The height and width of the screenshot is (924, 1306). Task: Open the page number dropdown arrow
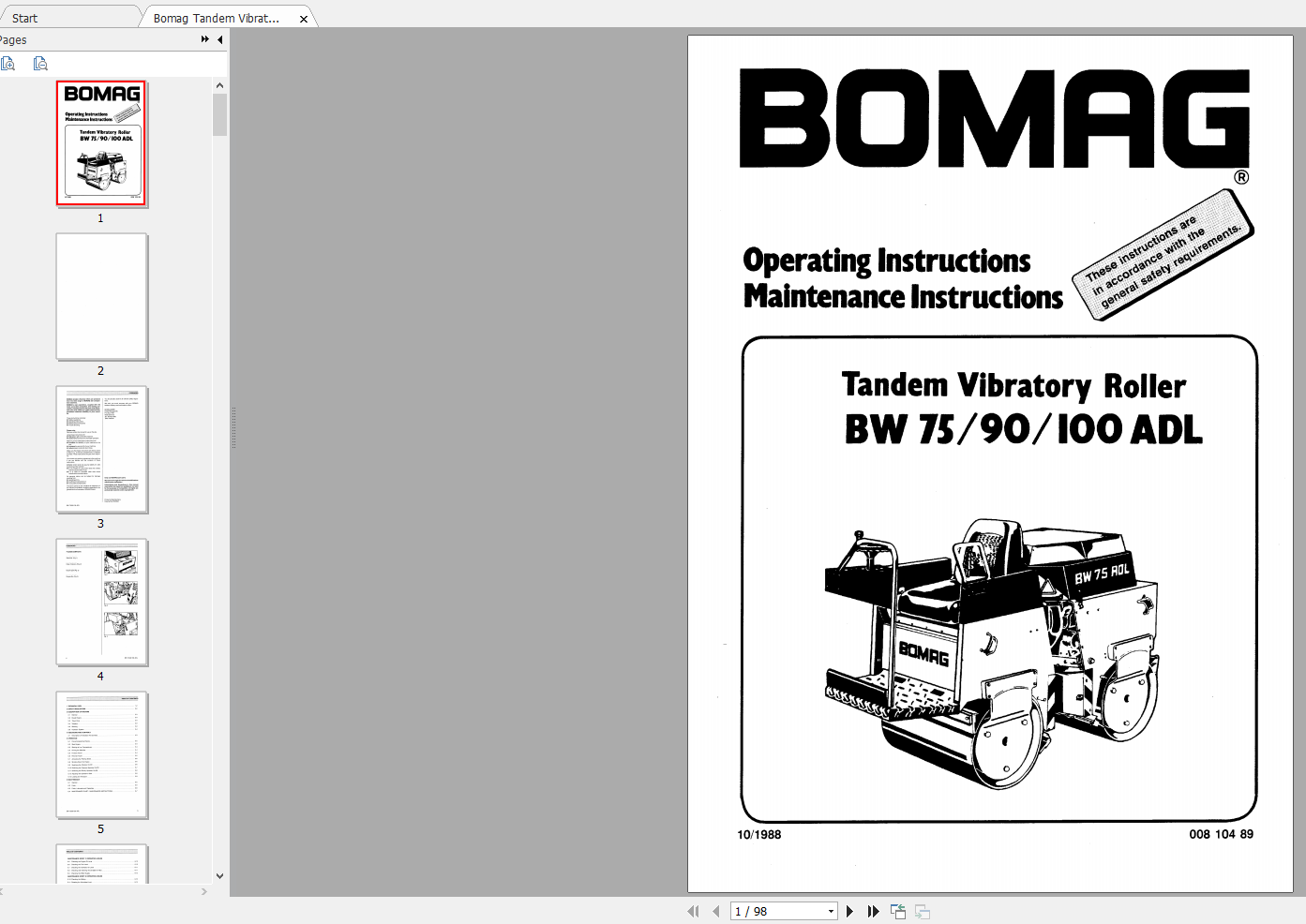(x=831, y=911)
